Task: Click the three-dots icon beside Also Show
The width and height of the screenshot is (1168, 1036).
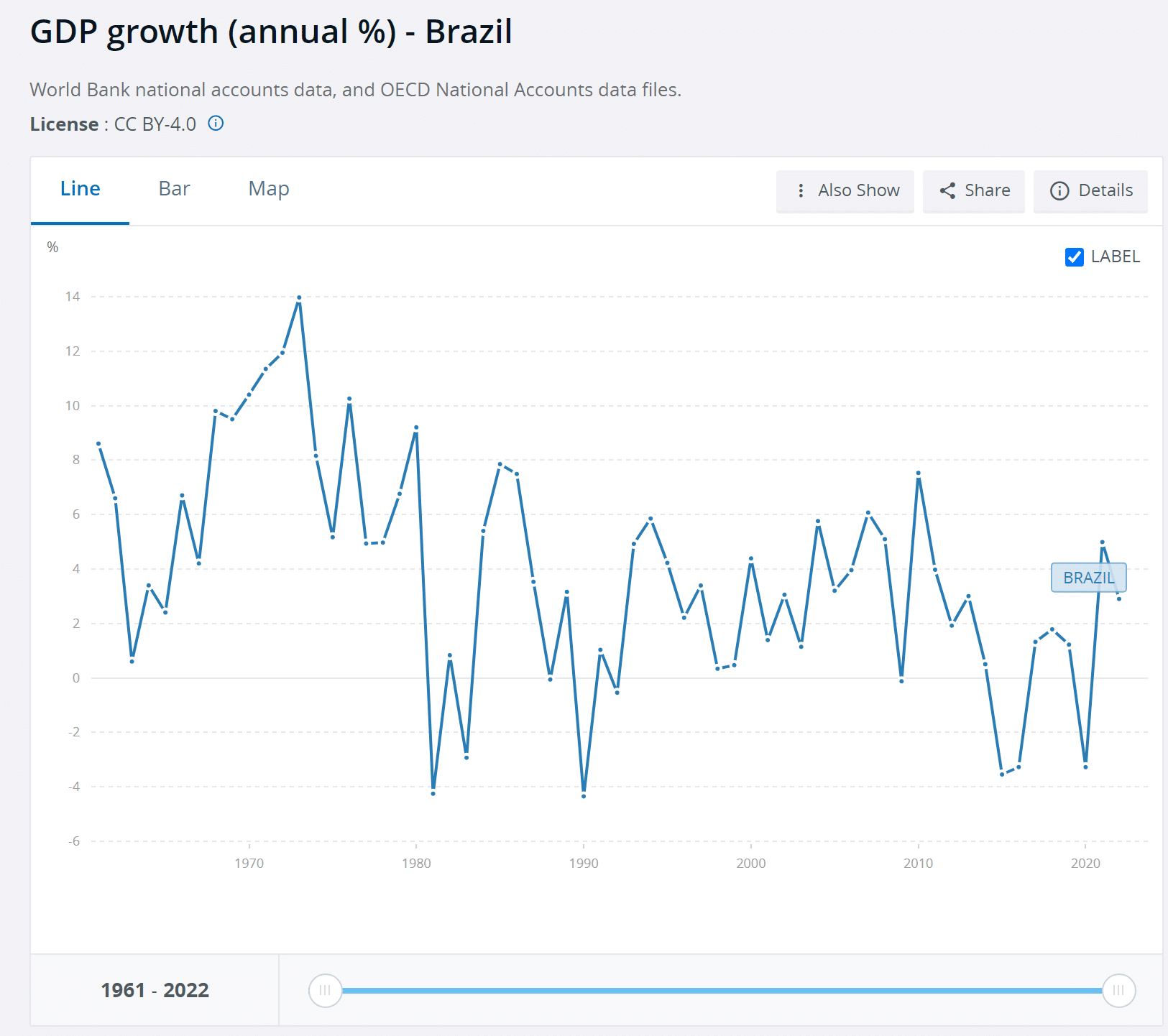Action: [x=801, y=190]
